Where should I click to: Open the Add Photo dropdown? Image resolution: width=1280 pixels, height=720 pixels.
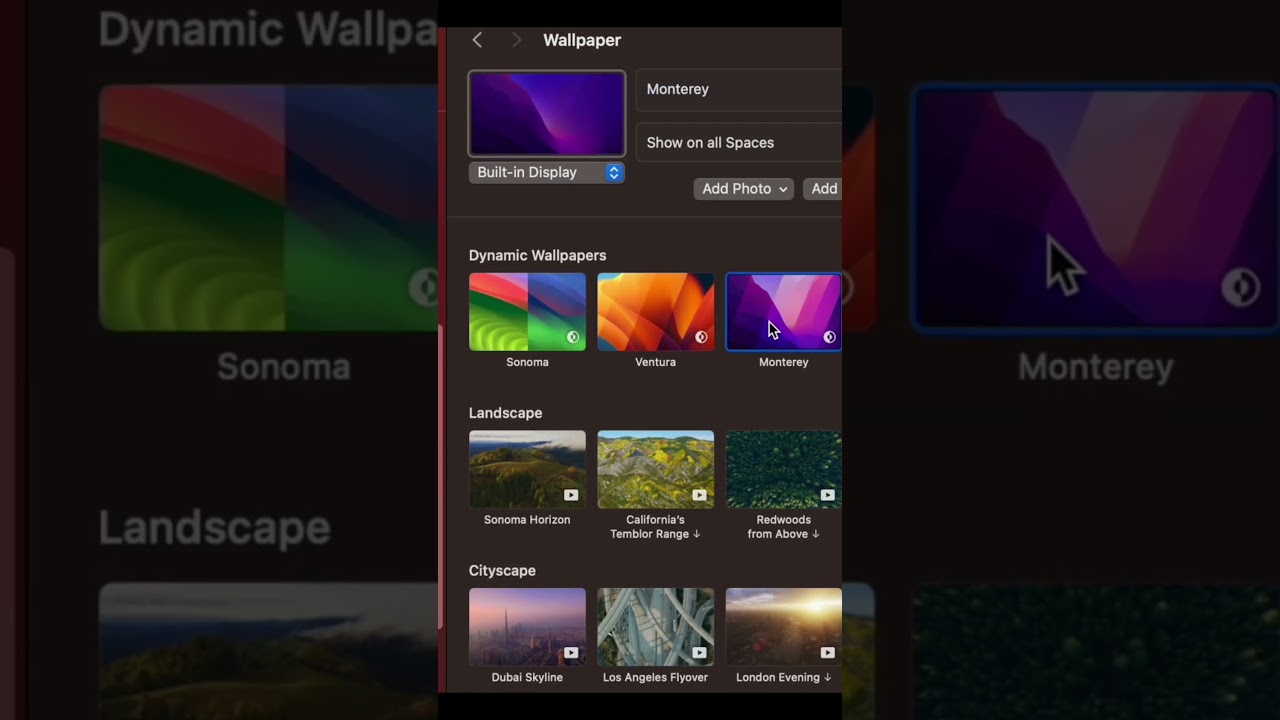(743, 189)
